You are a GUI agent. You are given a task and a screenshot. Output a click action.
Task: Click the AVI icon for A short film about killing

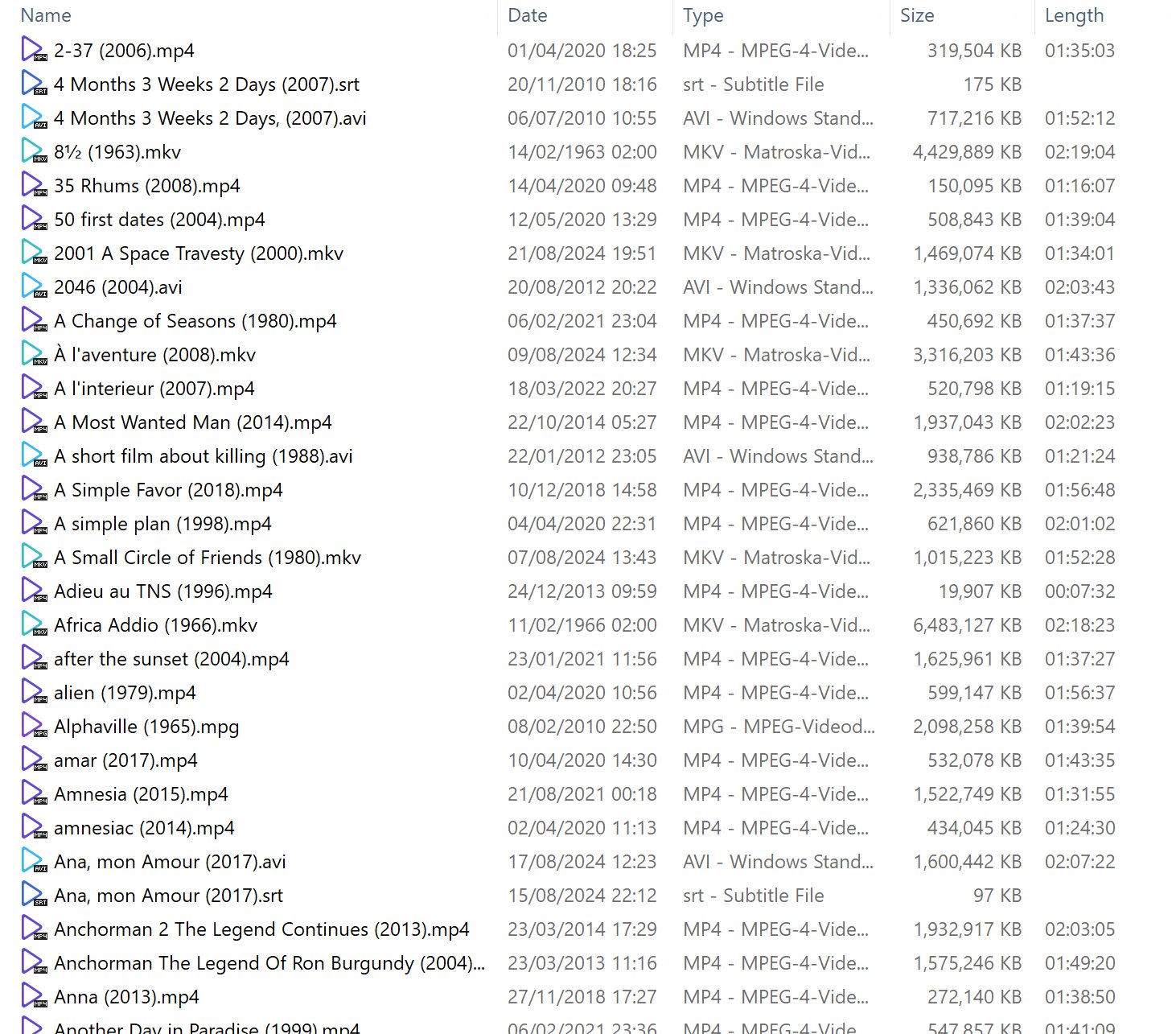[34, 456]
